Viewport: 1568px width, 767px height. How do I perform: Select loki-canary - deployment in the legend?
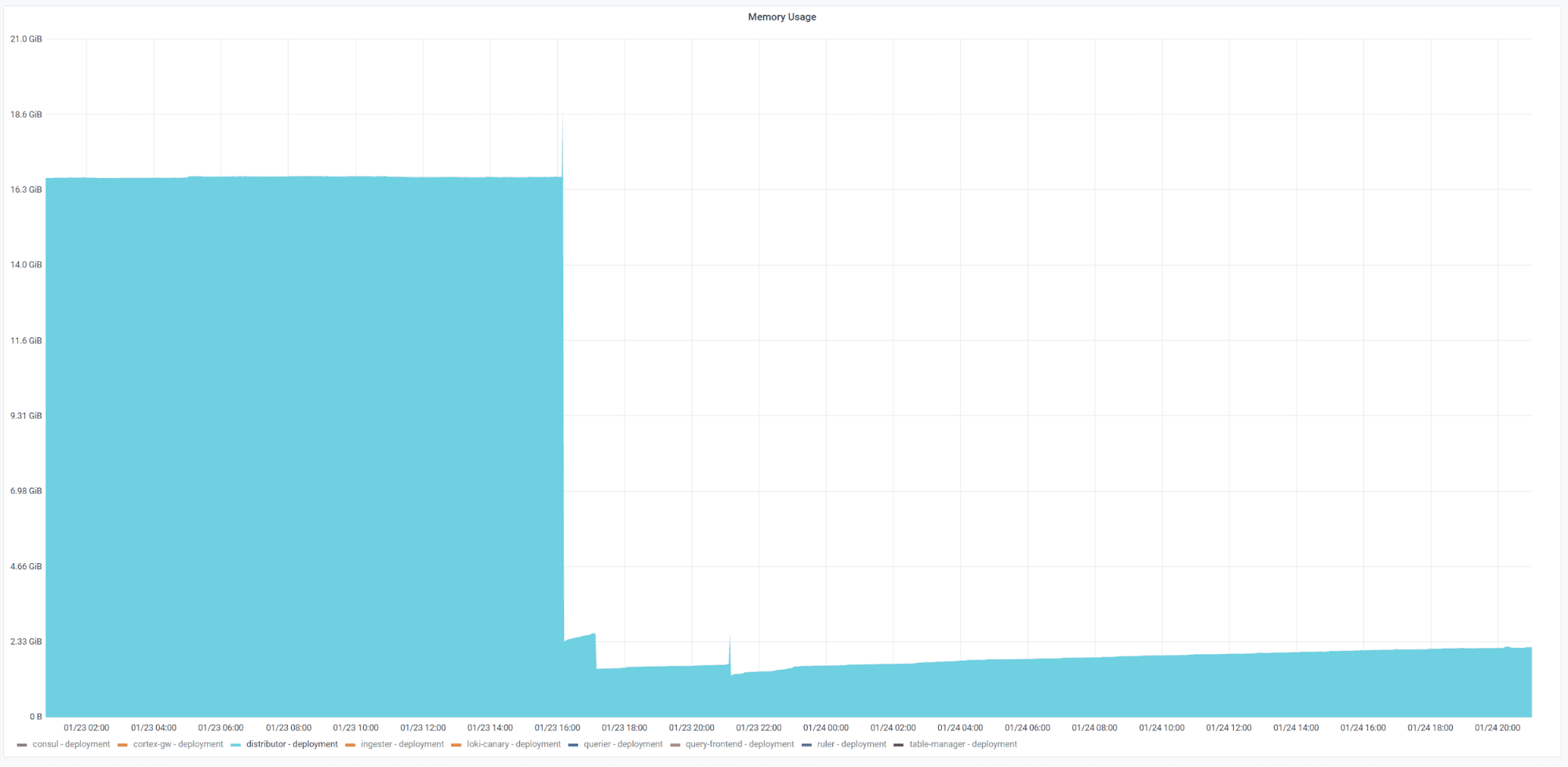(x=514, y=744)
